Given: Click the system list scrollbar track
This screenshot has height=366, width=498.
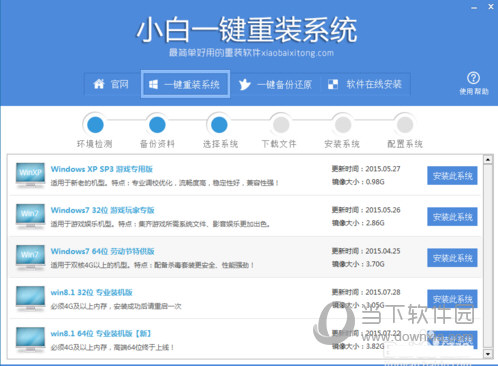Looking at the screenshot, I should click(488, 257).
